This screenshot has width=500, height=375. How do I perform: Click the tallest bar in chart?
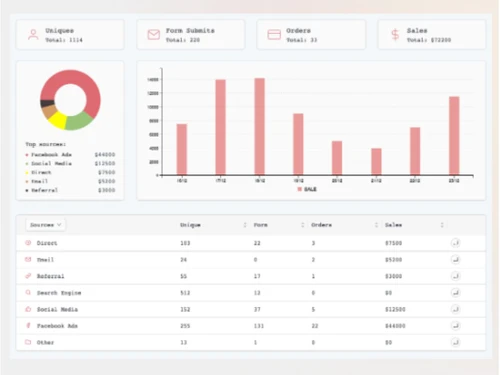(260, 126)
